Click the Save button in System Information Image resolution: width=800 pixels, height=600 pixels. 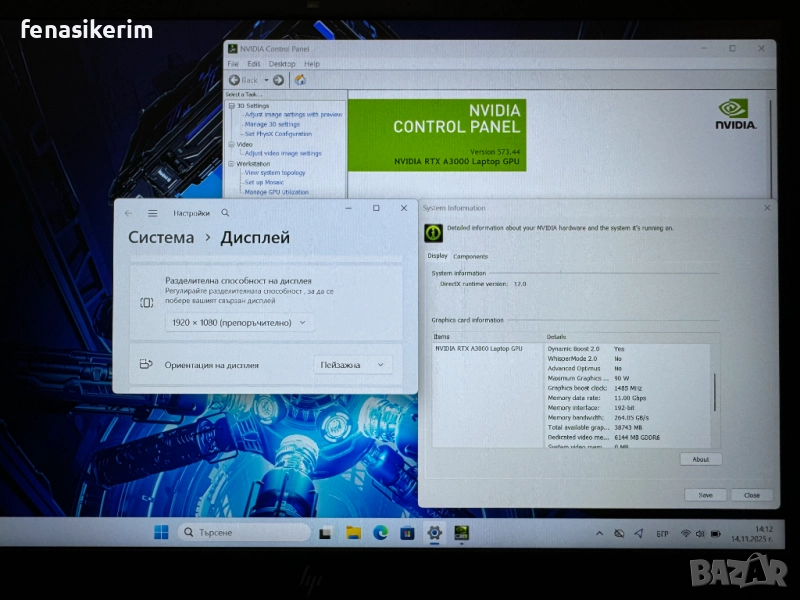pyautogui.click(x=705, y=495)
